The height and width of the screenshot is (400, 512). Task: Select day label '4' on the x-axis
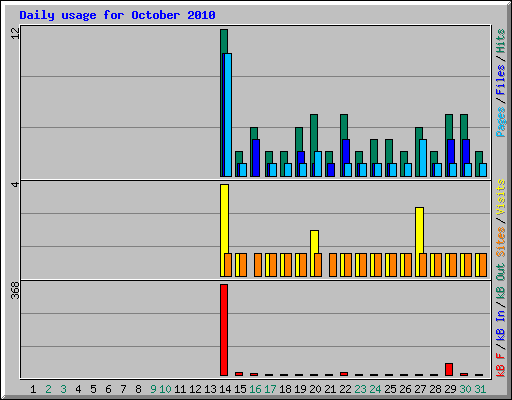(78, 389)
